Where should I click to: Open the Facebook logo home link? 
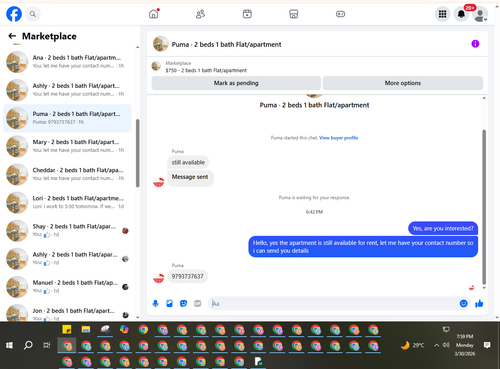[x=14, y=14]
